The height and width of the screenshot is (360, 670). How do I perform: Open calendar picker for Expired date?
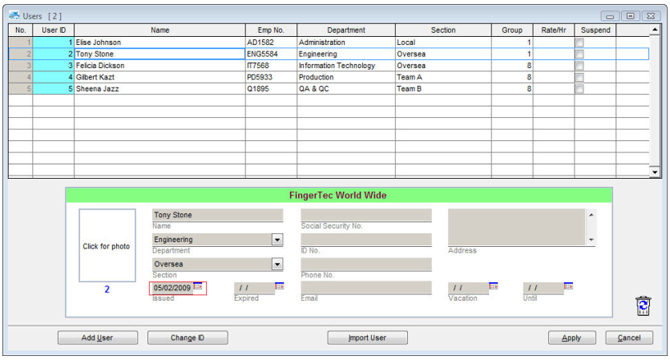pos(279,286)
